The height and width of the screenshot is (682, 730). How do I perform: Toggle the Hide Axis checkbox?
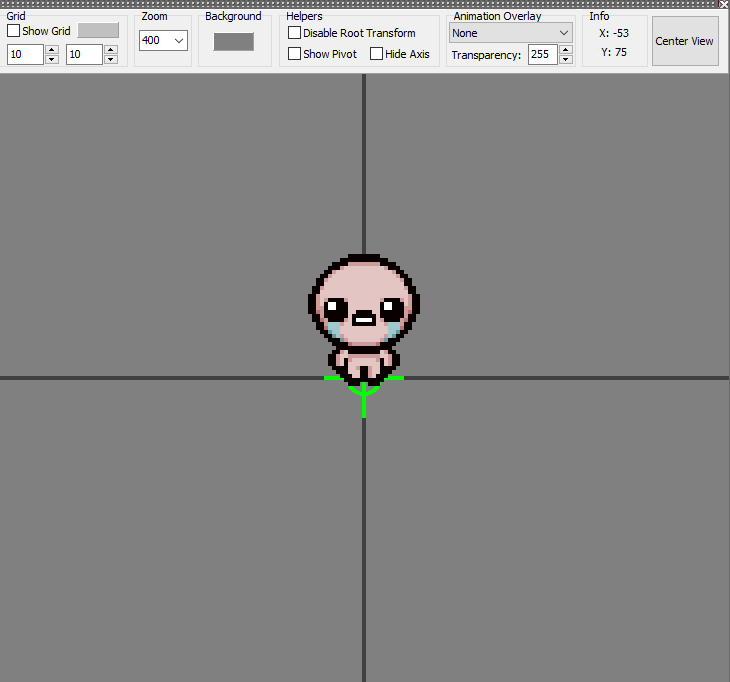coord(376,54)
